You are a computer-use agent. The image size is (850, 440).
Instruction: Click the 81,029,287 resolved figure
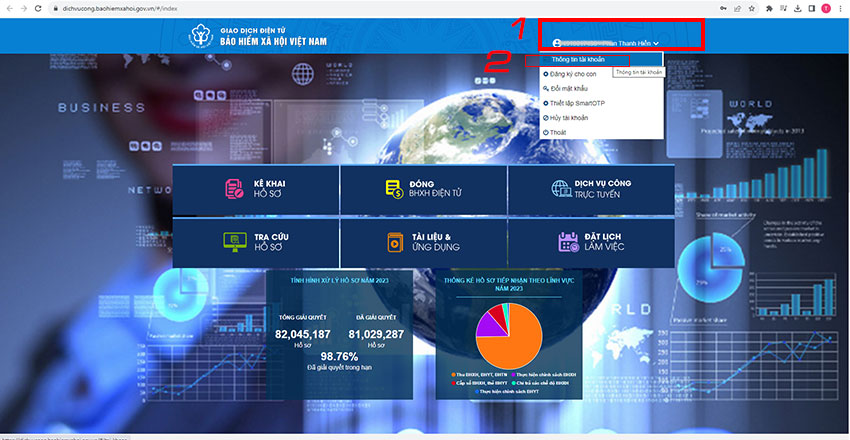376,334
